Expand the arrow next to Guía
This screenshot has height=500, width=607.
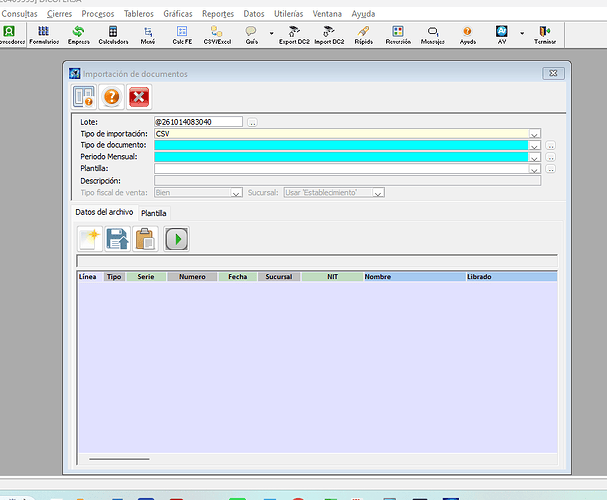(271, 33)
